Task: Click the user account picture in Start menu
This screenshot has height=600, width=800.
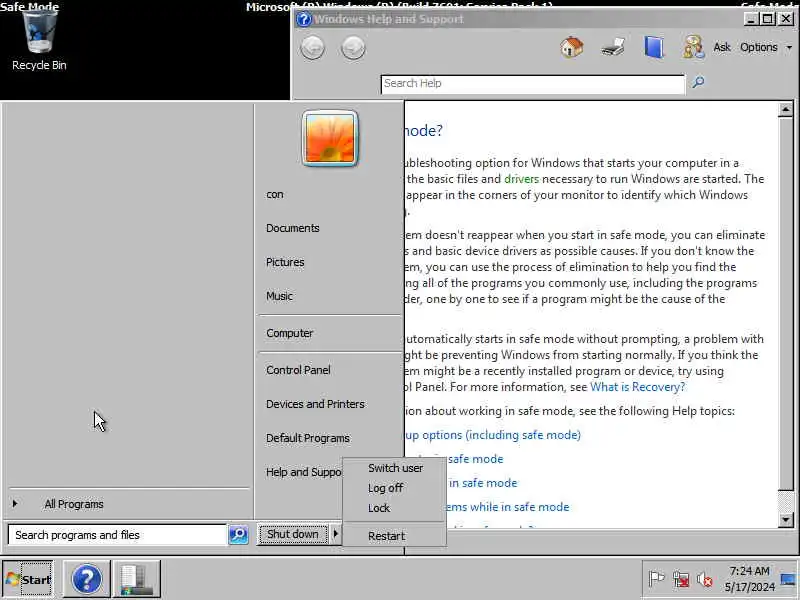Action: click(330, 138)
